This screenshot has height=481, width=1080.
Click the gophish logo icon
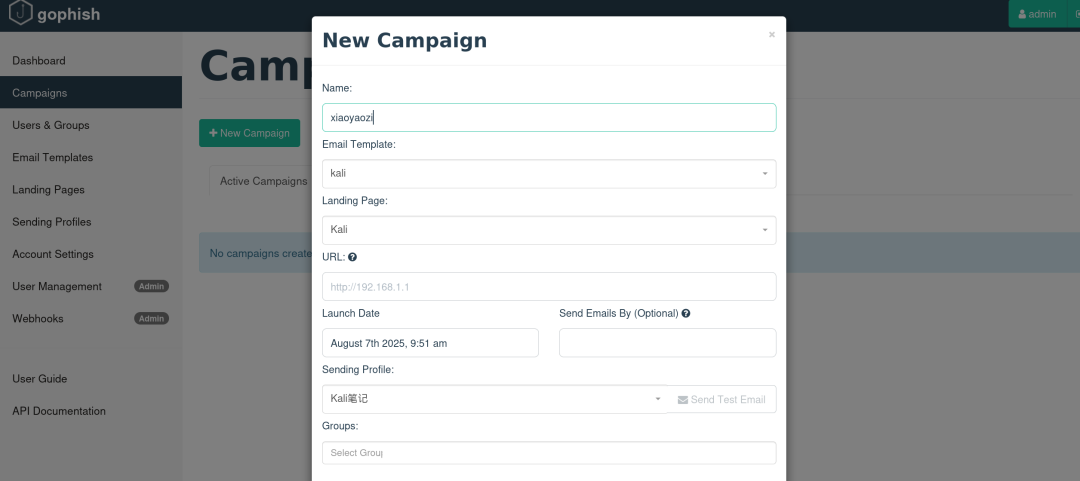coord(20,13)
